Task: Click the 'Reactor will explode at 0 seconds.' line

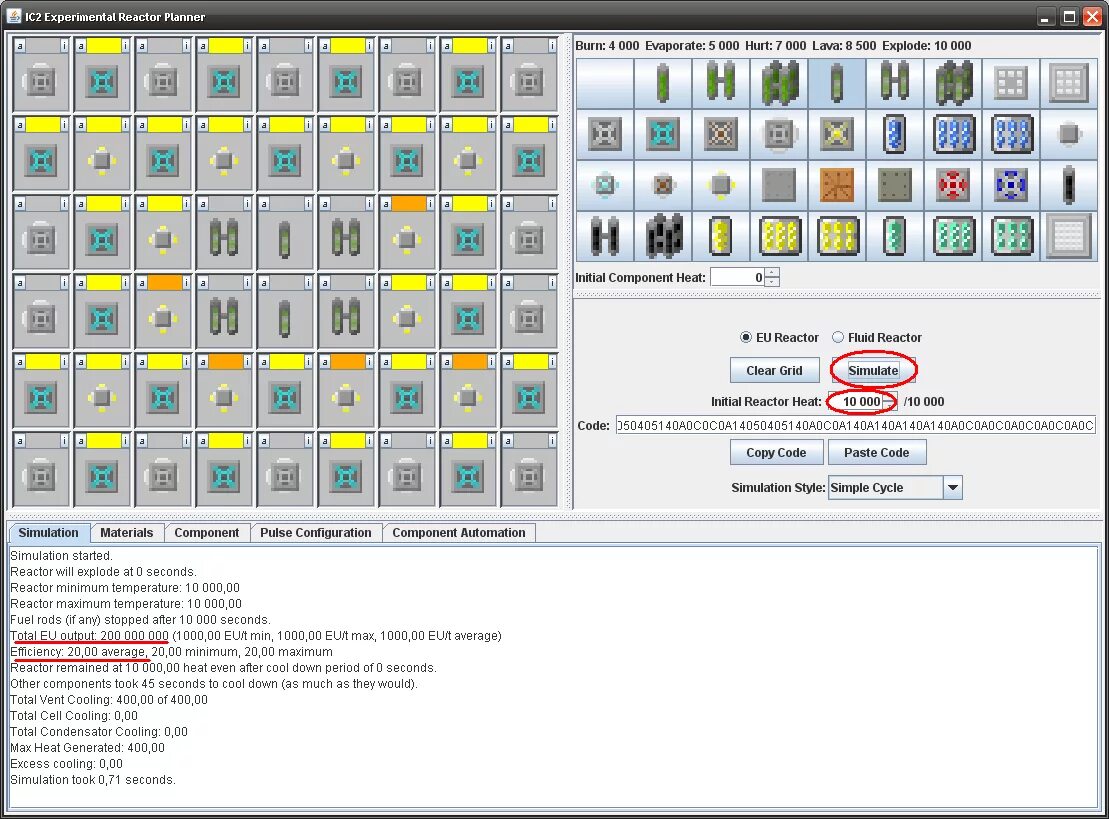Action: click(103, 571)
